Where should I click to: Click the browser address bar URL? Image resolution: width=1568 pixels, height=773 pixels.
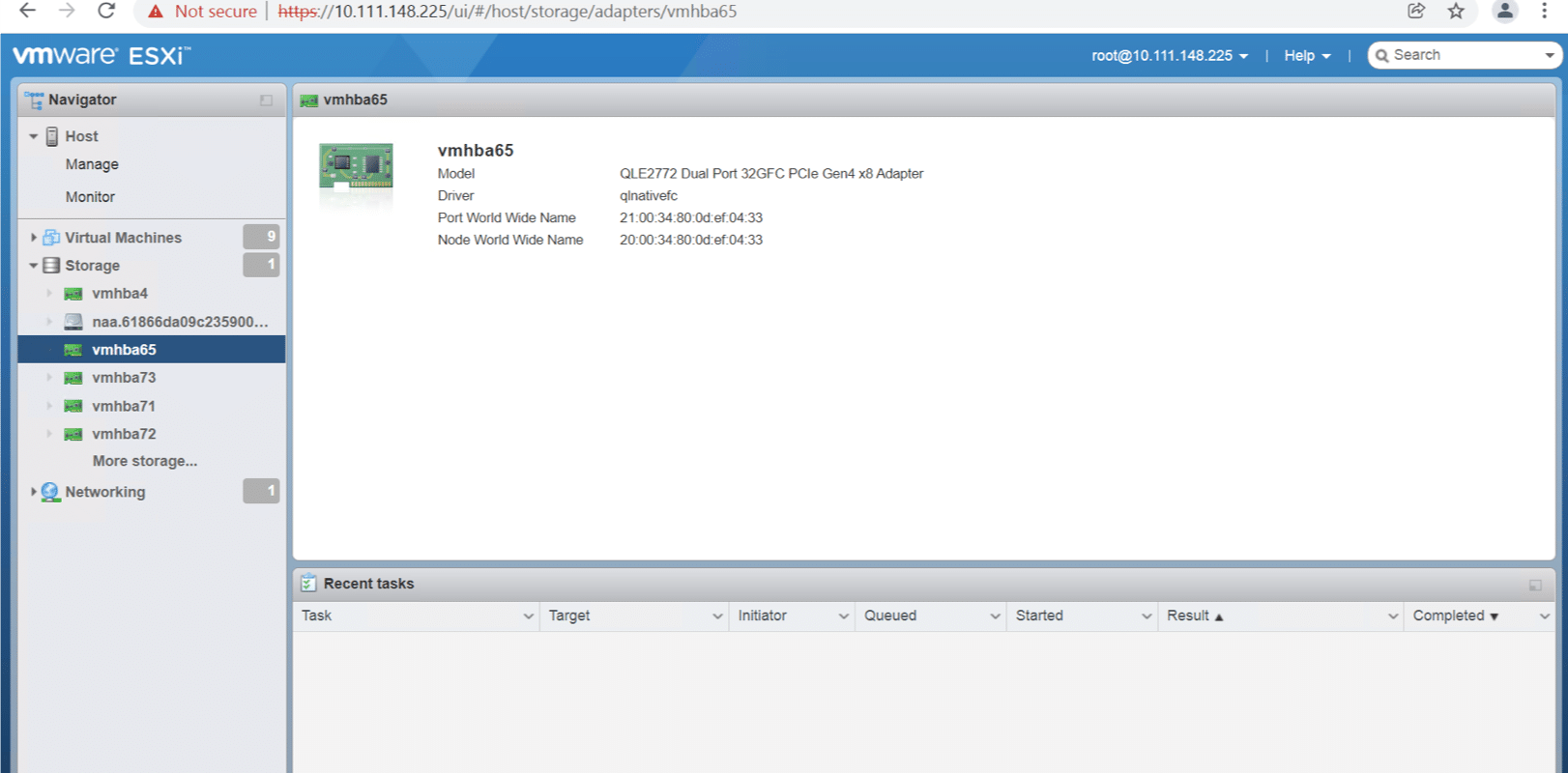tap(508, 12)
